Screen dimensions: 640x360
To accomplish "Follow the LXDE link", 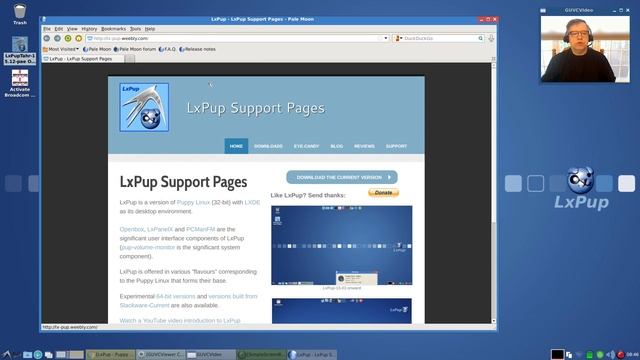I will point(252,202).
